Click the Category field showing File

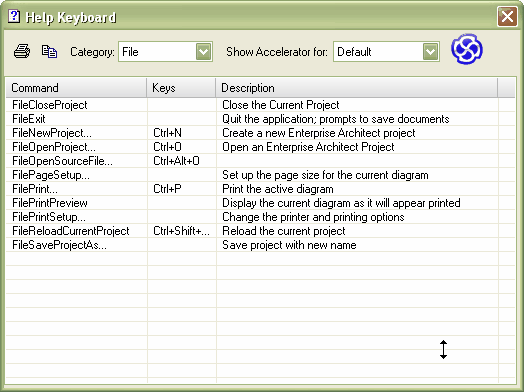(x=165, y=52)
